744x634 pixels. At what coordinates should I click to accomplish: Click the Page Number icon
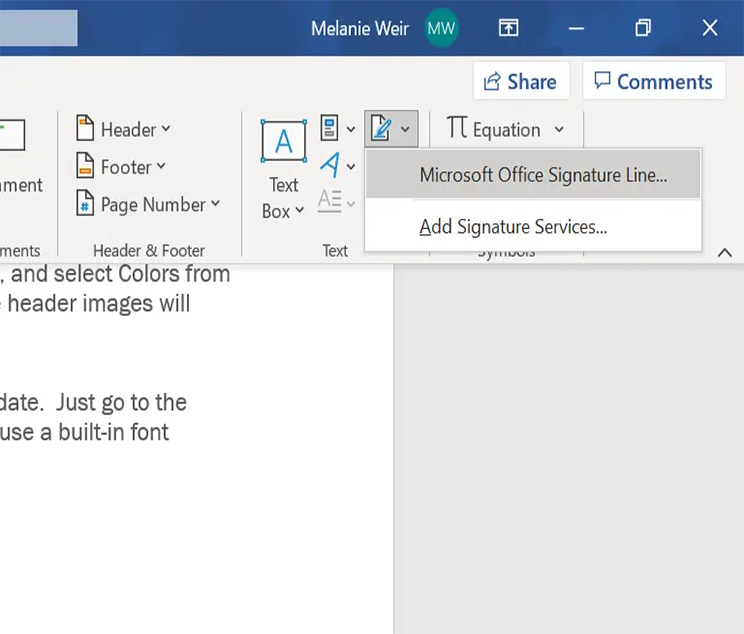click(x=85, y=203)
